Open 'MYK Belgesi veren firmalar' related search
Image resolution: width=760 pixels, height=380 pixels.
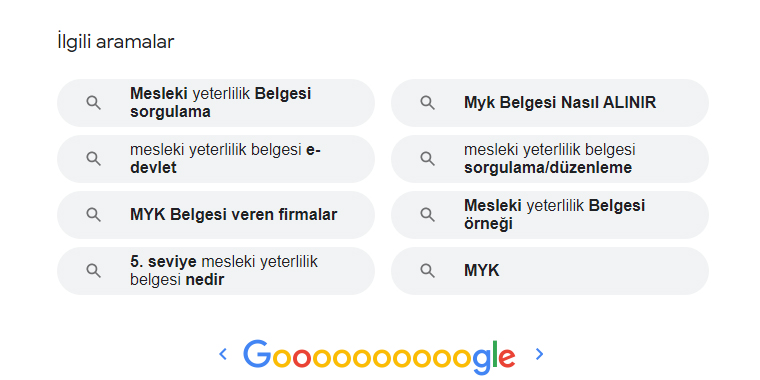tap(216, 215)
